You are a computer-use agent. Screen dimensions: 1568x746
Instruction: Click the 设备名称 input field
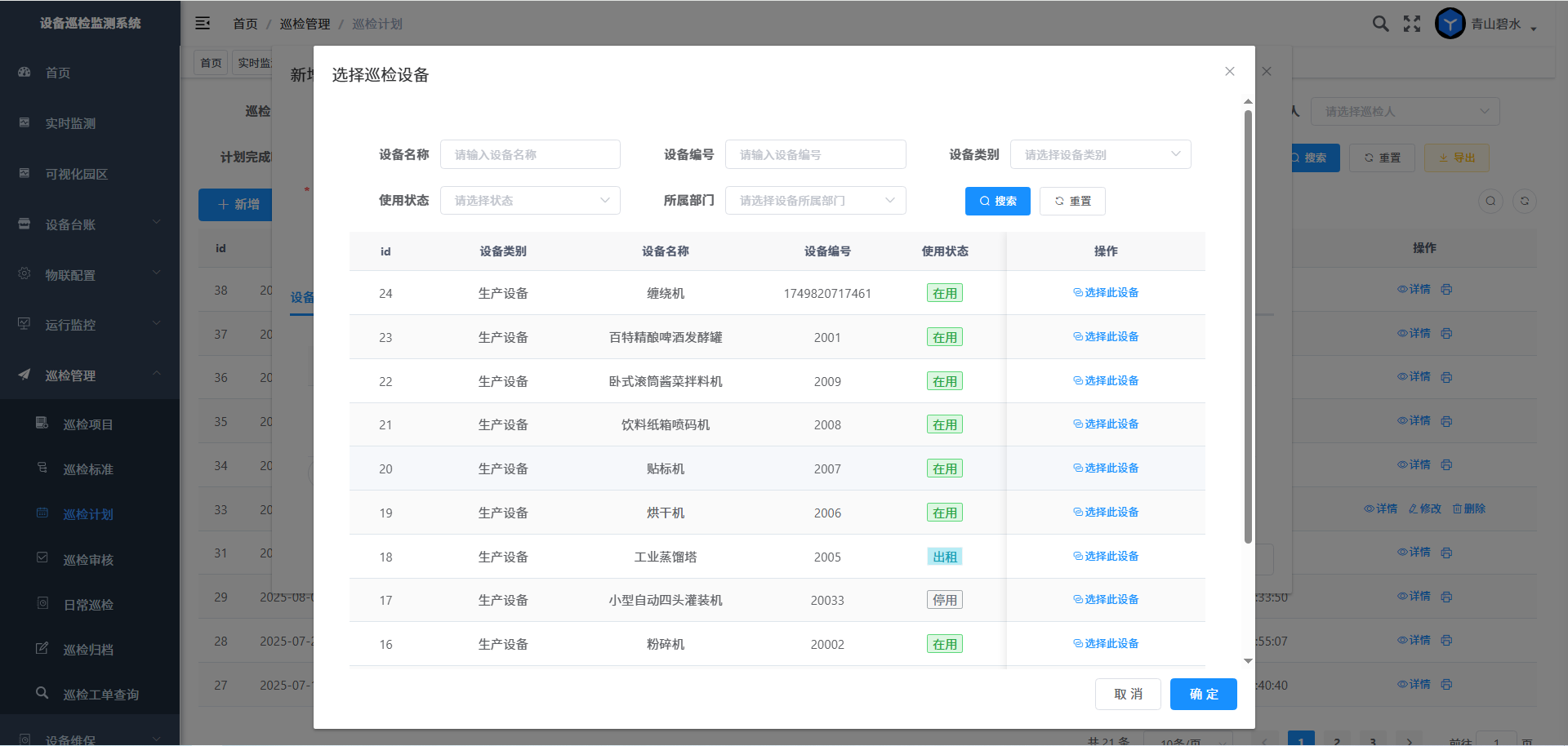(x=530, y=155)
